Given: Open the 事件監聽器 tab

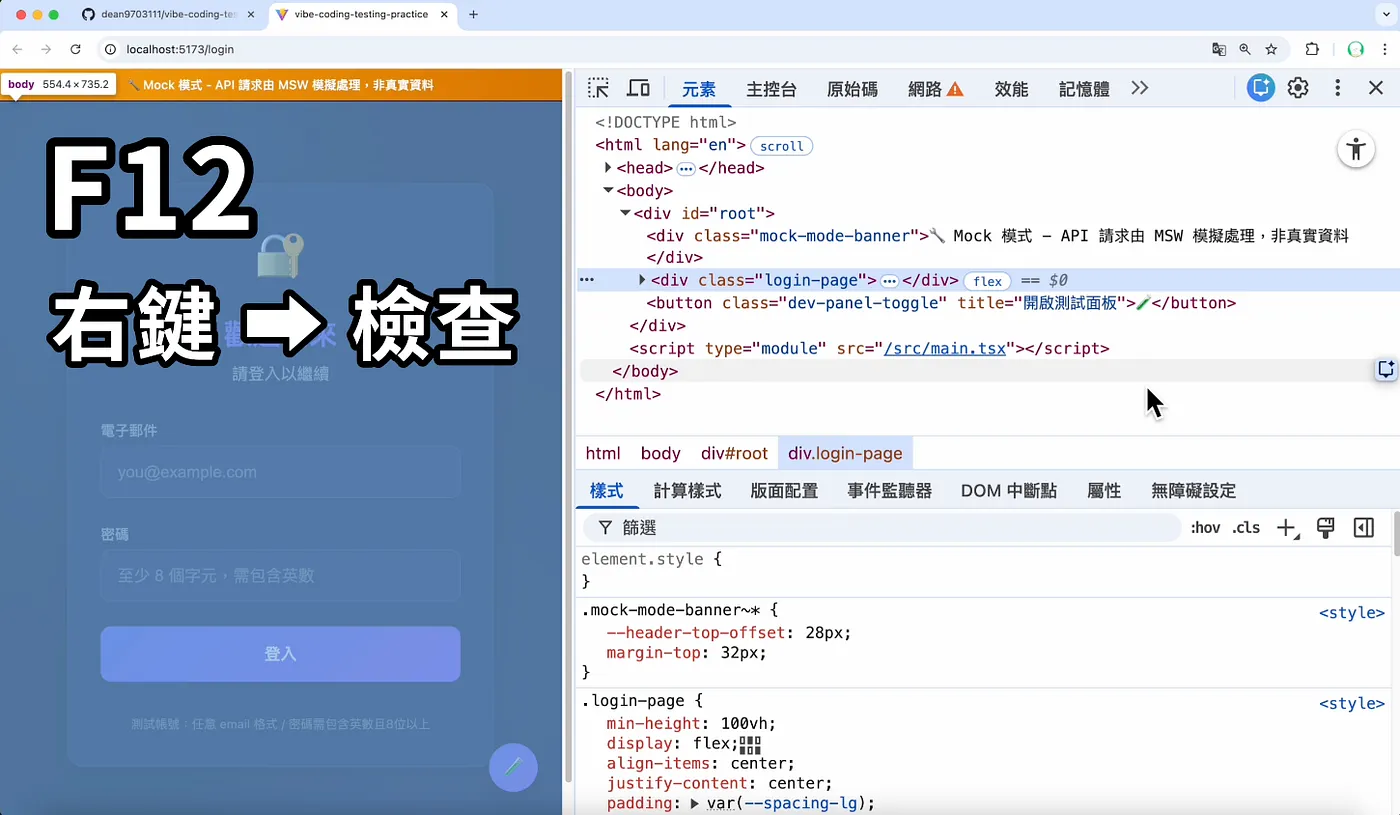Looking at the screenshot, I should (x=889, y=491).
